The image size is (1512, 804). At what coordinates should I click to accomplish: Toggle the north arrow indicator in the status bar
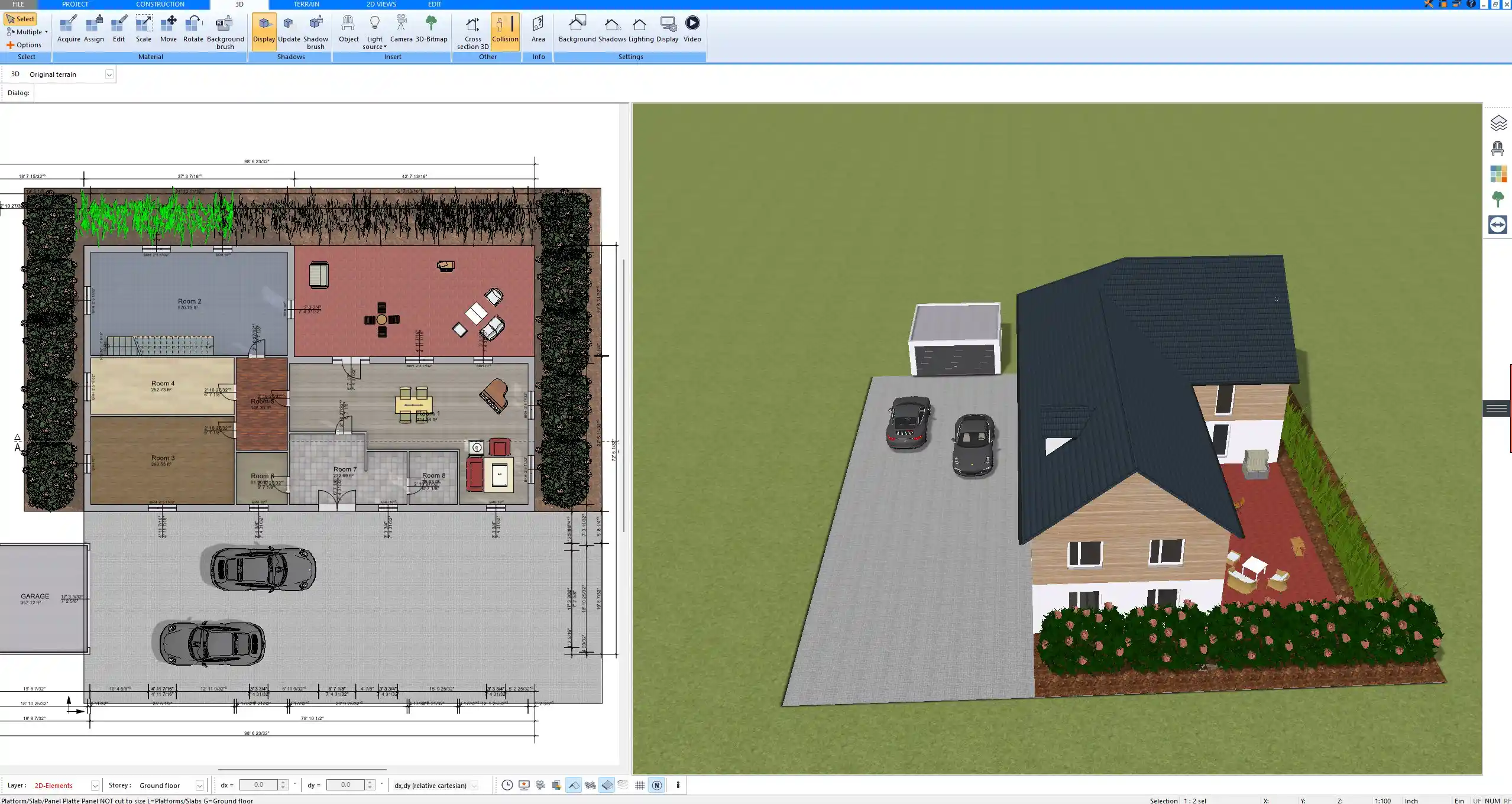pos(656,785)
